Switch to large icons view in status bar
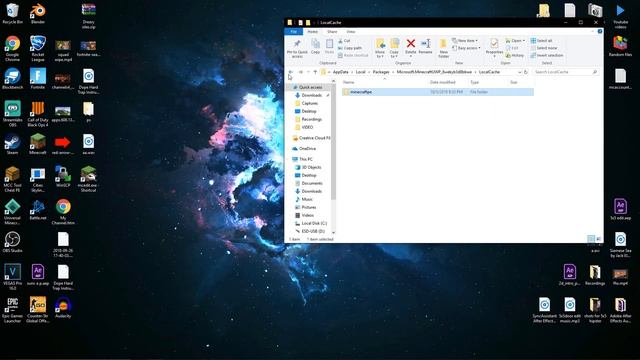Screen dimensions: 640x360 click(598, 239)
